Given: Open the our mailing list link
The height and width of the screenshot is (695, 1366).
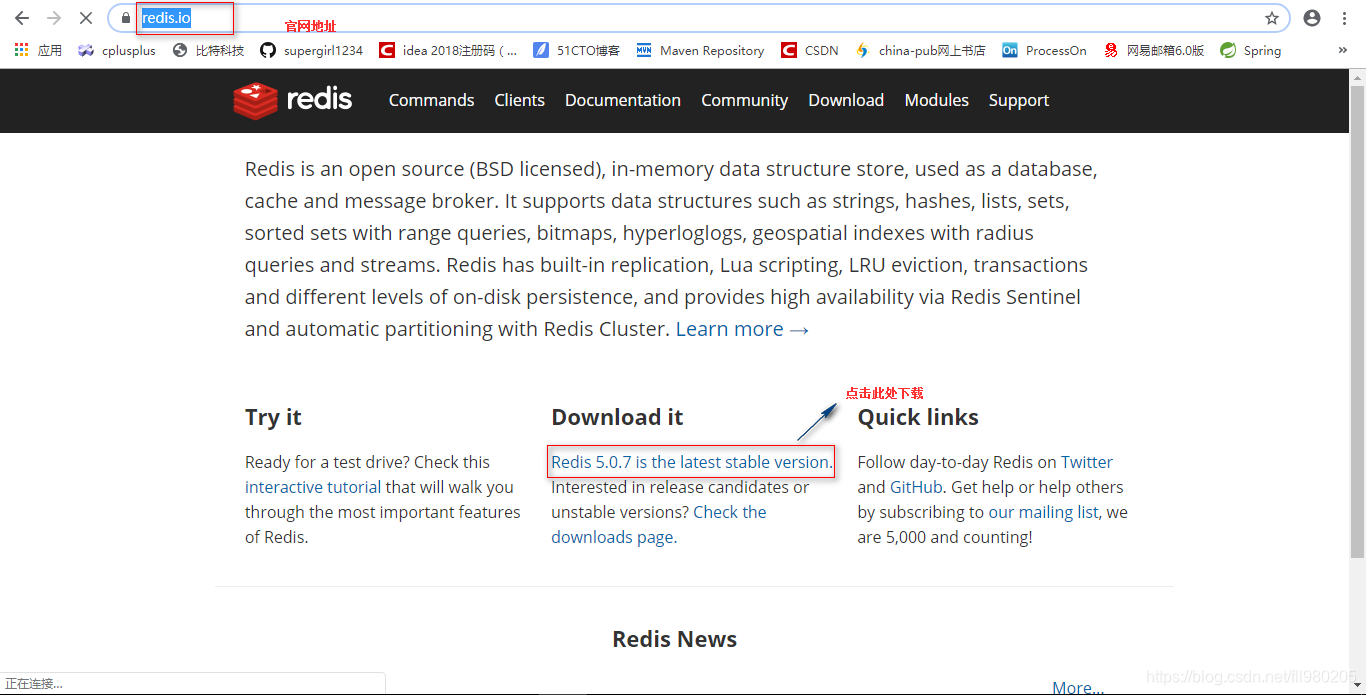Looking at the screenshot, I should [x=1044, y=512].
